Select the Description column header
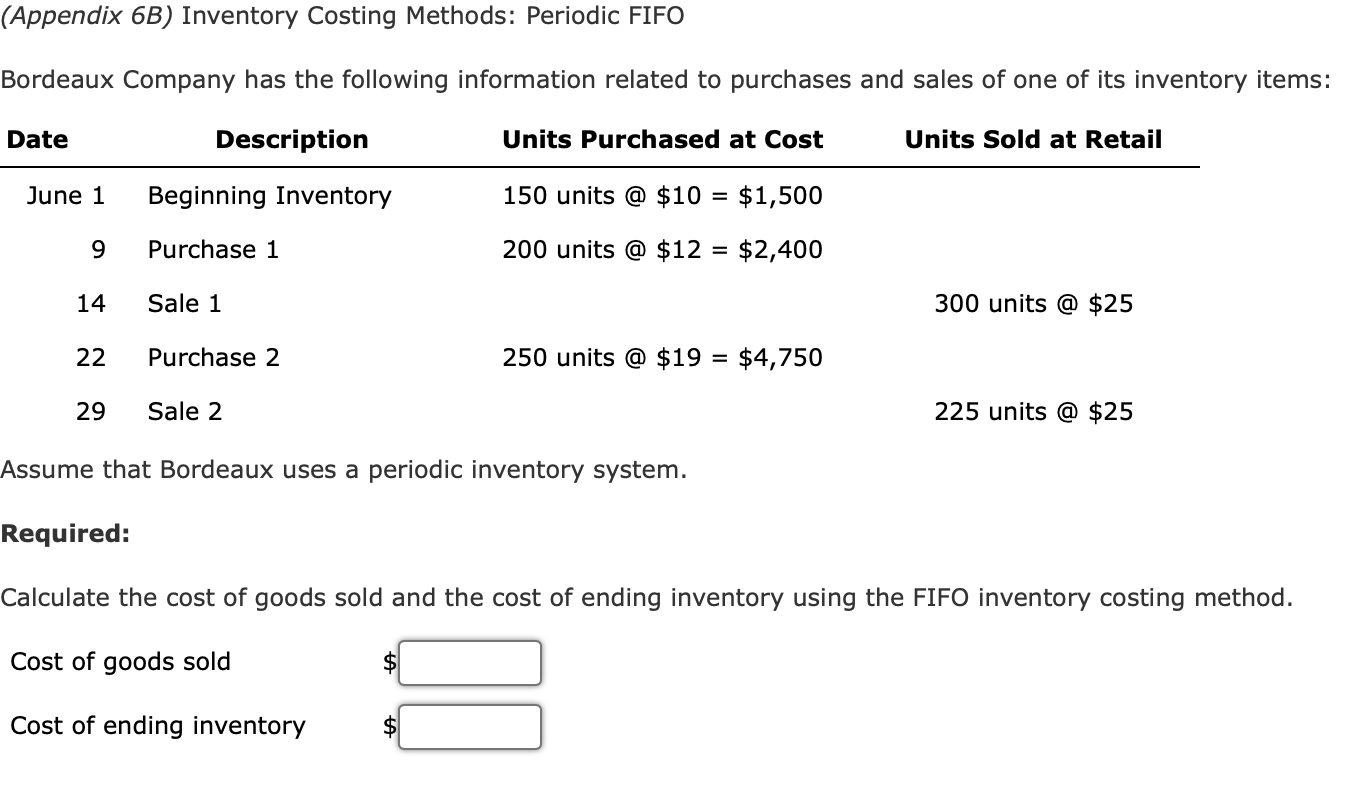This screenshot has height=800, width=1360. 290,139
